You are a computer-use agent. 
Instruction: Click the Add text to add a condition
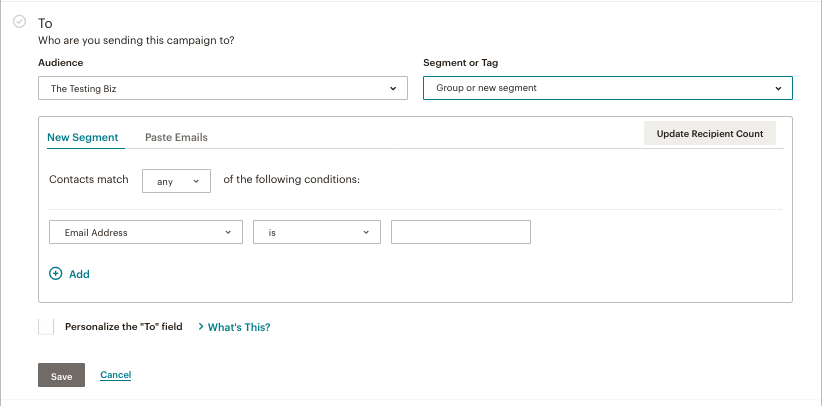pyautogui.click(x=79, y=274)
